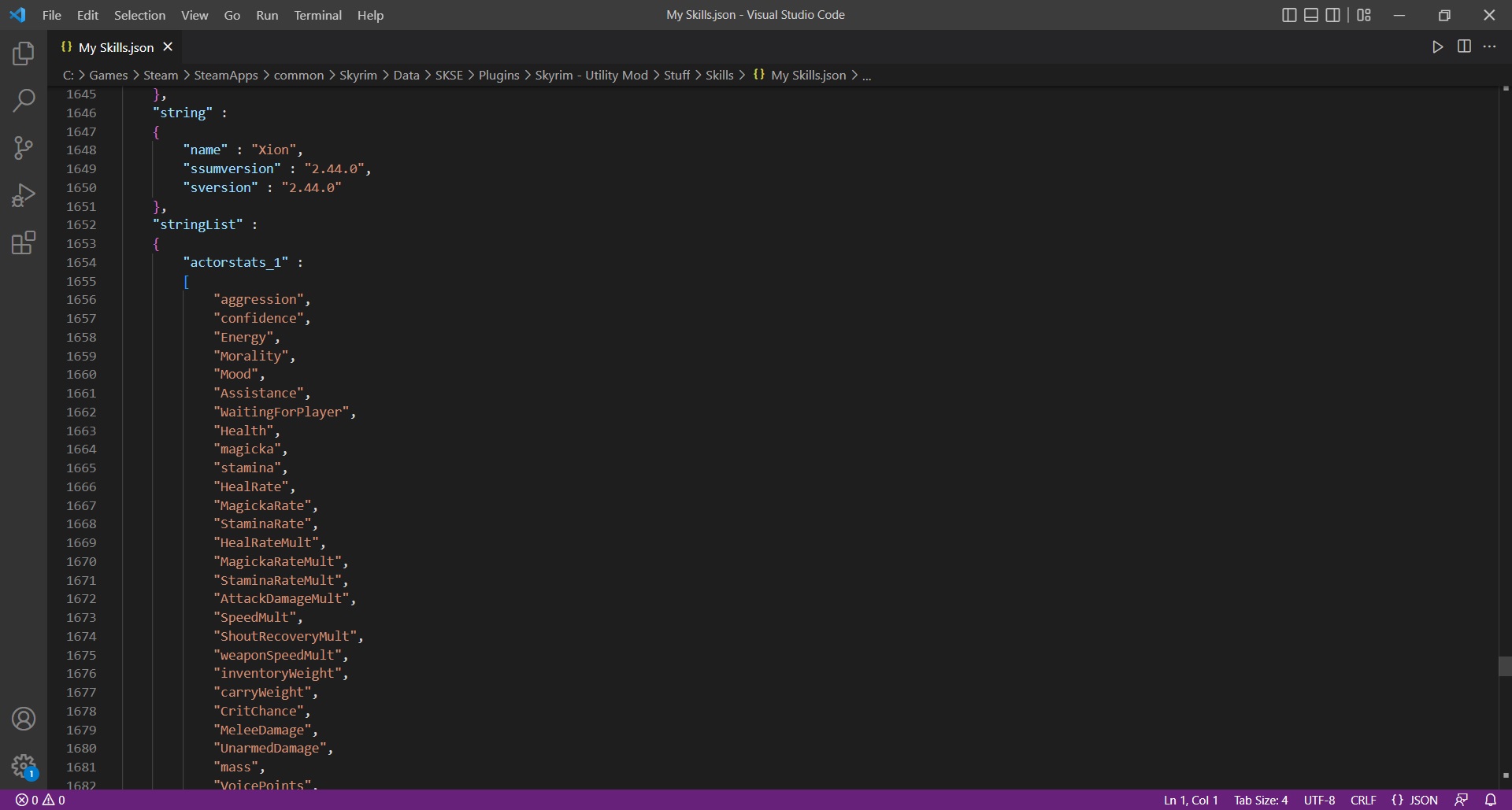Screen dimensions: 1512x810
Task: Open More Actions ellipsis in editor toolbar
Action: (x=1489, y=47)
